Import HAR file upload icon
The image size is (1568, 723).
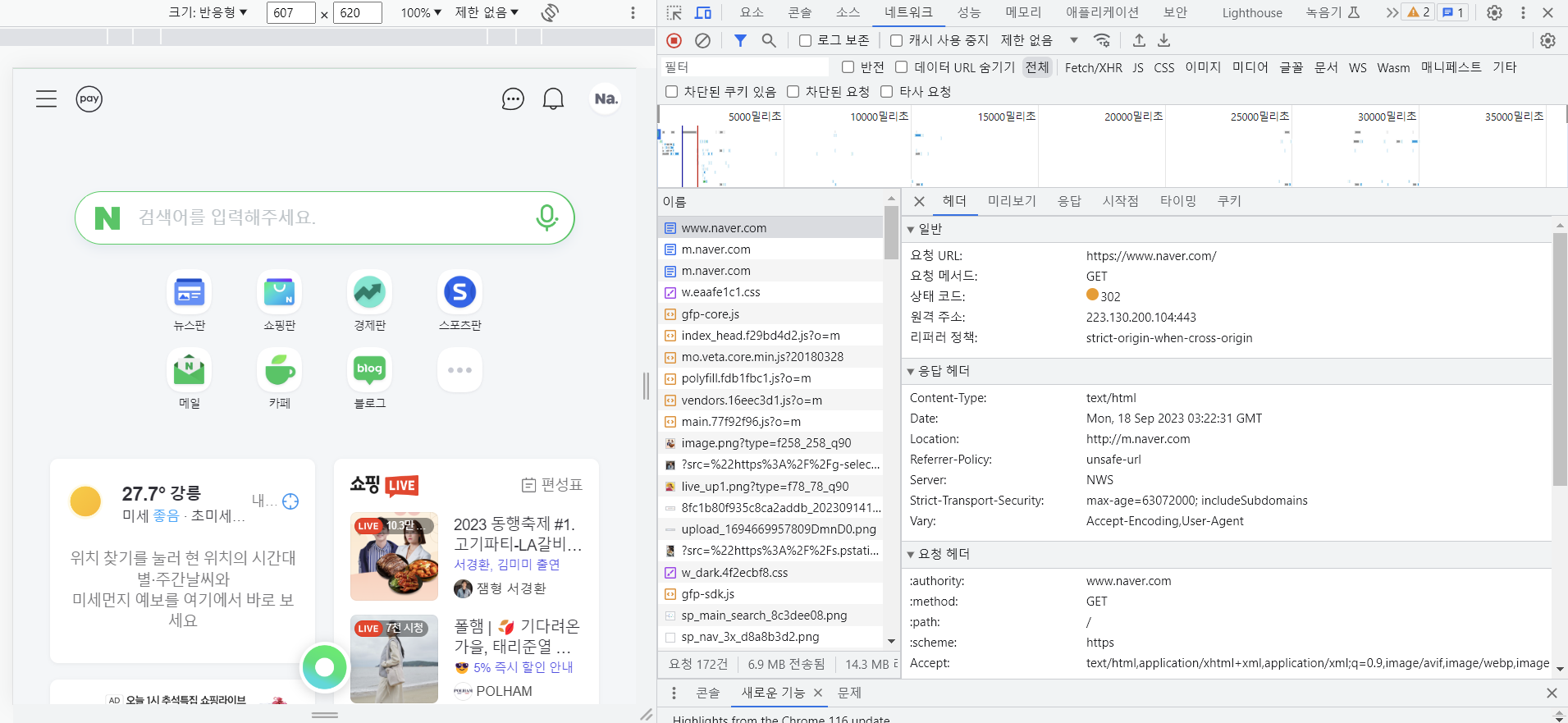[x=1139, y=40]
